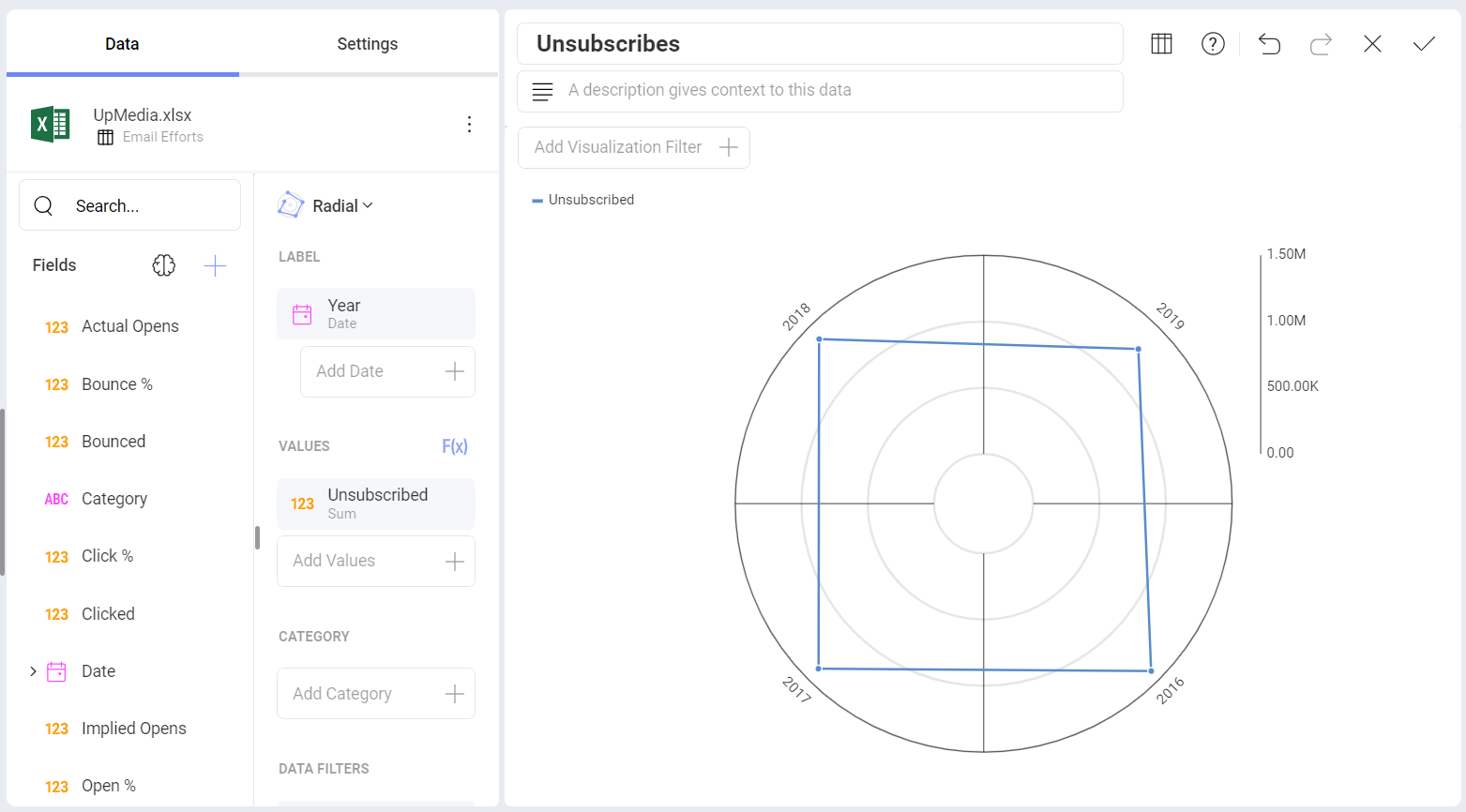
Task: Click the Search fields input
Action: click(x=129, y=205)
